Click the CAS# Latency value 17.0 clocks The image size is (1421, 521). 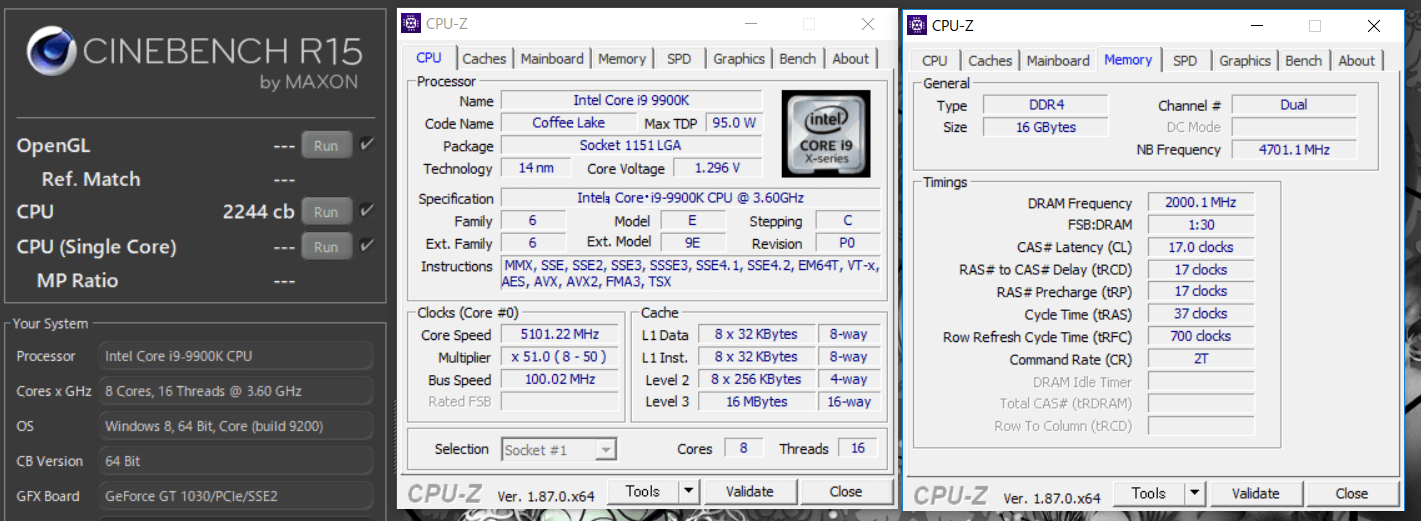click(x=1200, y=247)
